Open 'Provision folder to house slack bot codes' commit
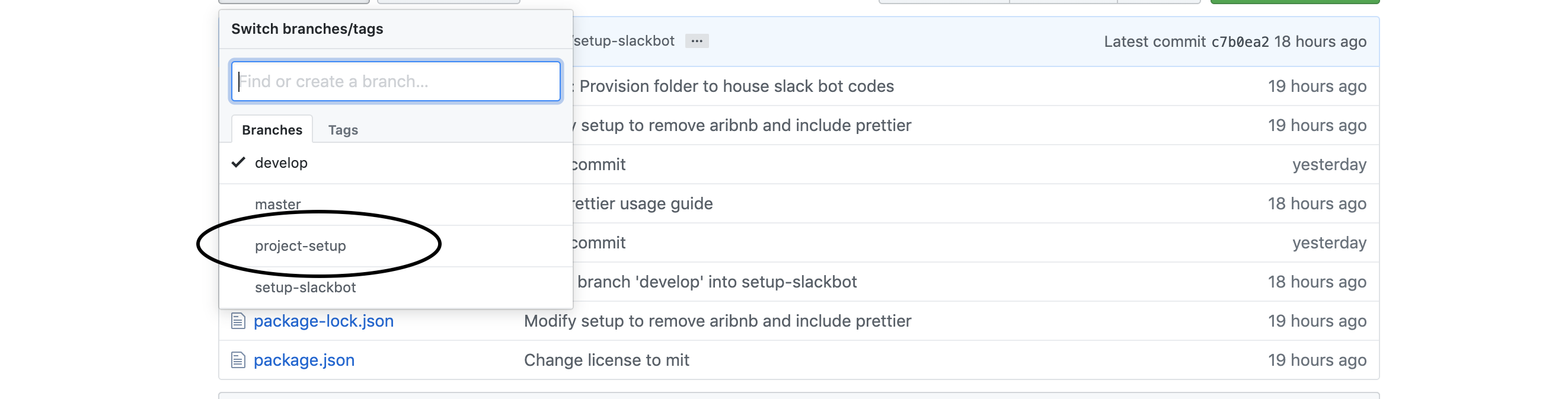This screenshot has height=399, width=1568. pos(736,86)
